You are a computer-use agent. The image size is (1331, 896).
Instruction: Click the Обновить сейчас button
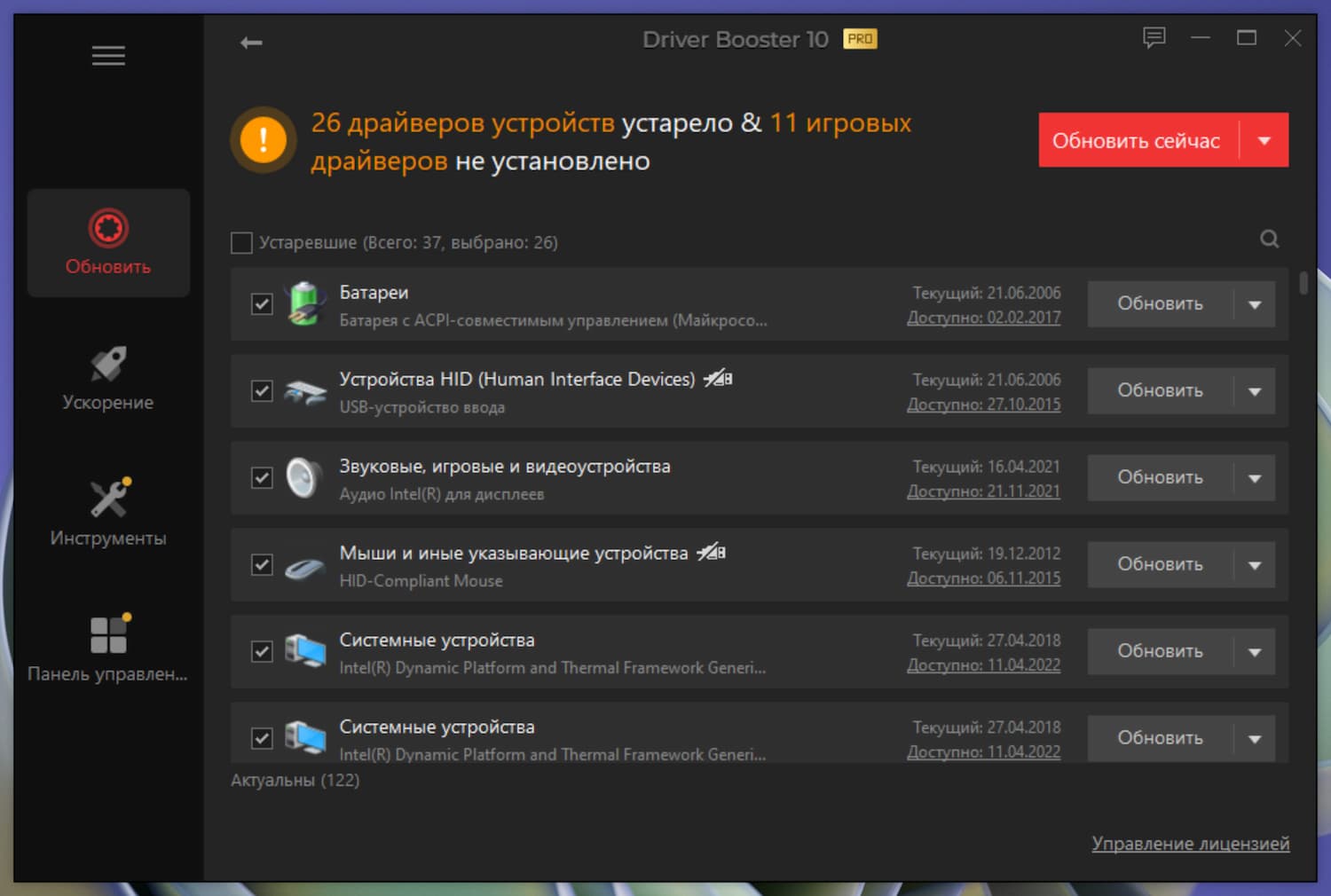tap(1136, 140)
